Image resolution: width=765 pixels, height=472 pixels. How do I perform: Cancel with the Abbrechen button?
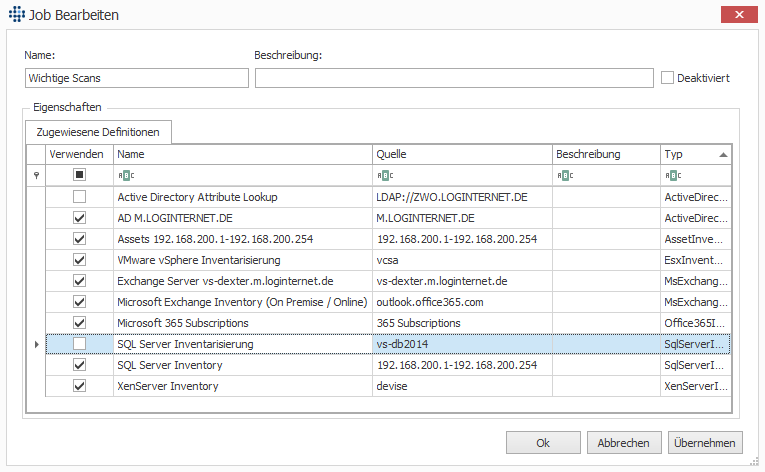coord(624,443)
